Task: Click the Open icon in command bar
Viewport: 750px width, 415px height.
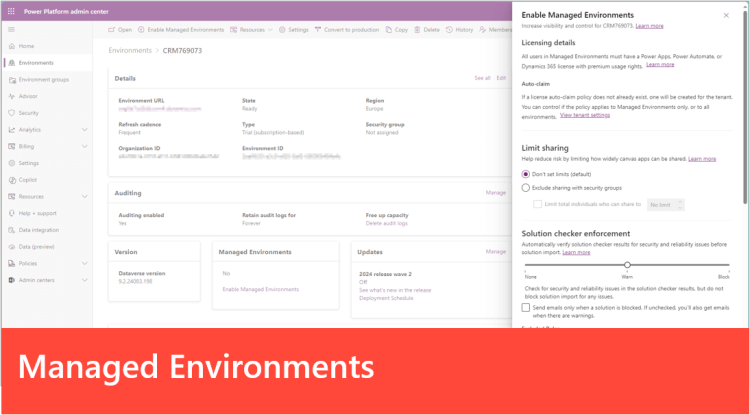Action: [x=112, y=30]
